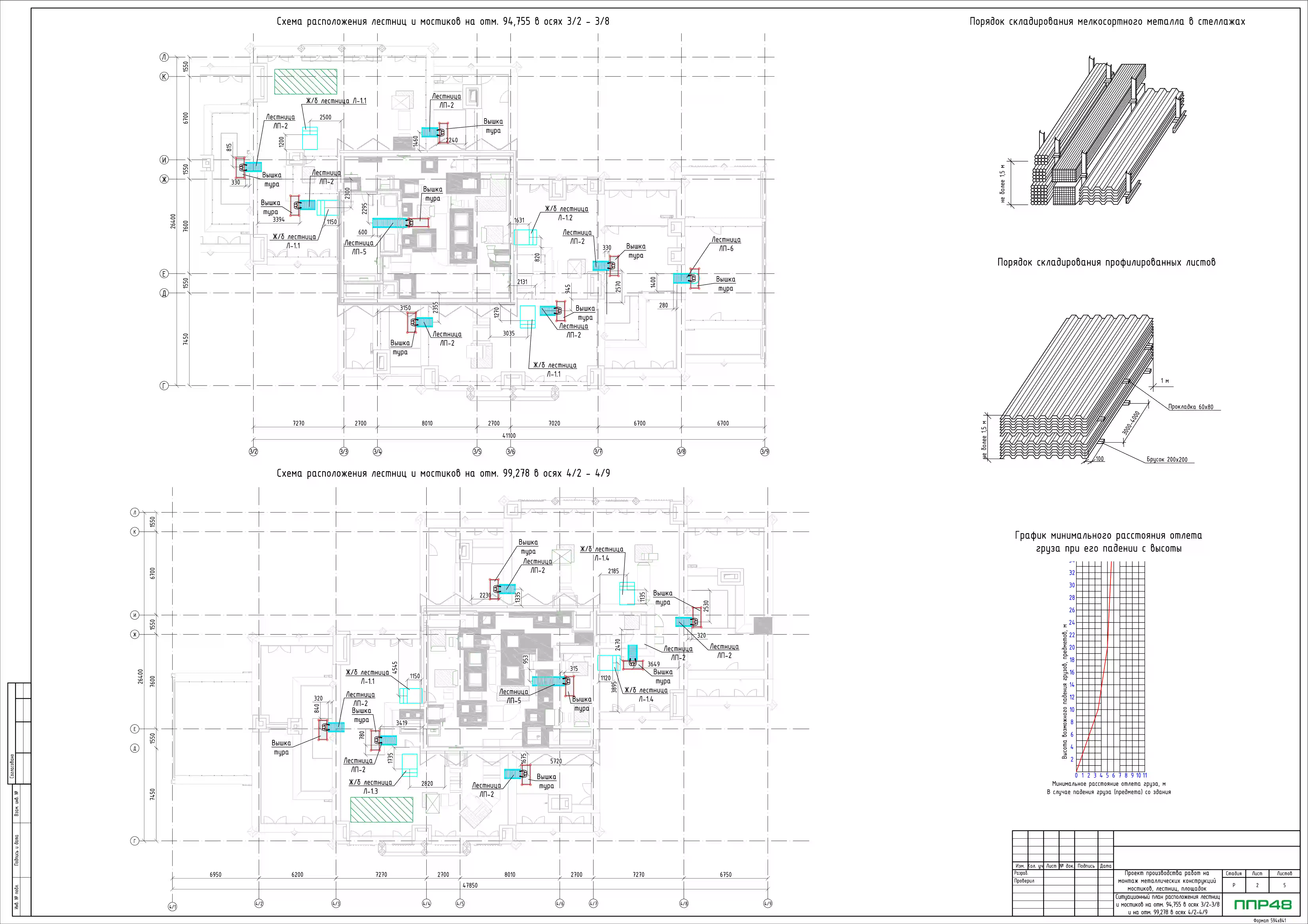
Task: Select the '3394' dimension value
Action: click(279, 219)
